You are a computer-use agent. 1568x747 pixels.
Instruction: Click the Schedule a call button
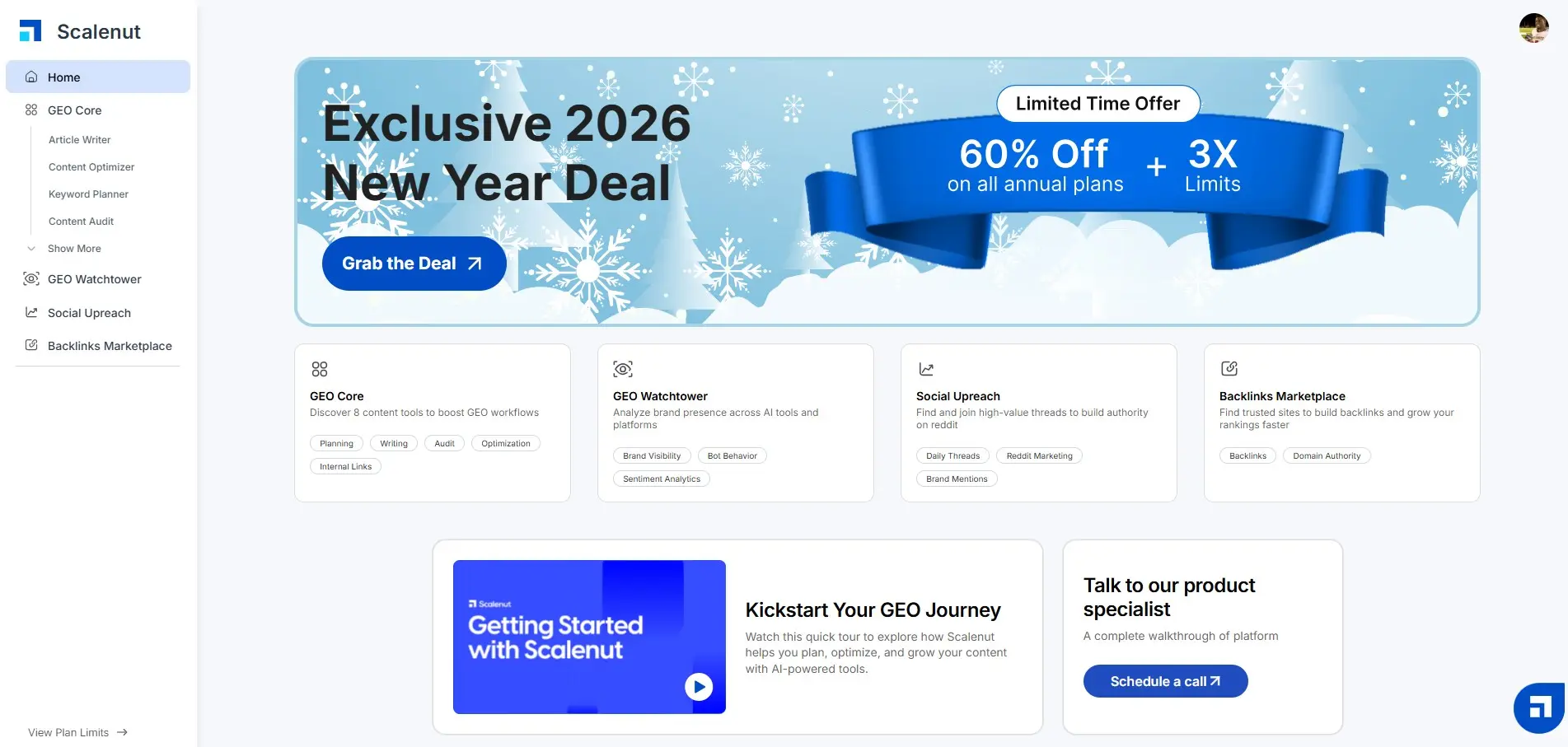[1165, 681]
